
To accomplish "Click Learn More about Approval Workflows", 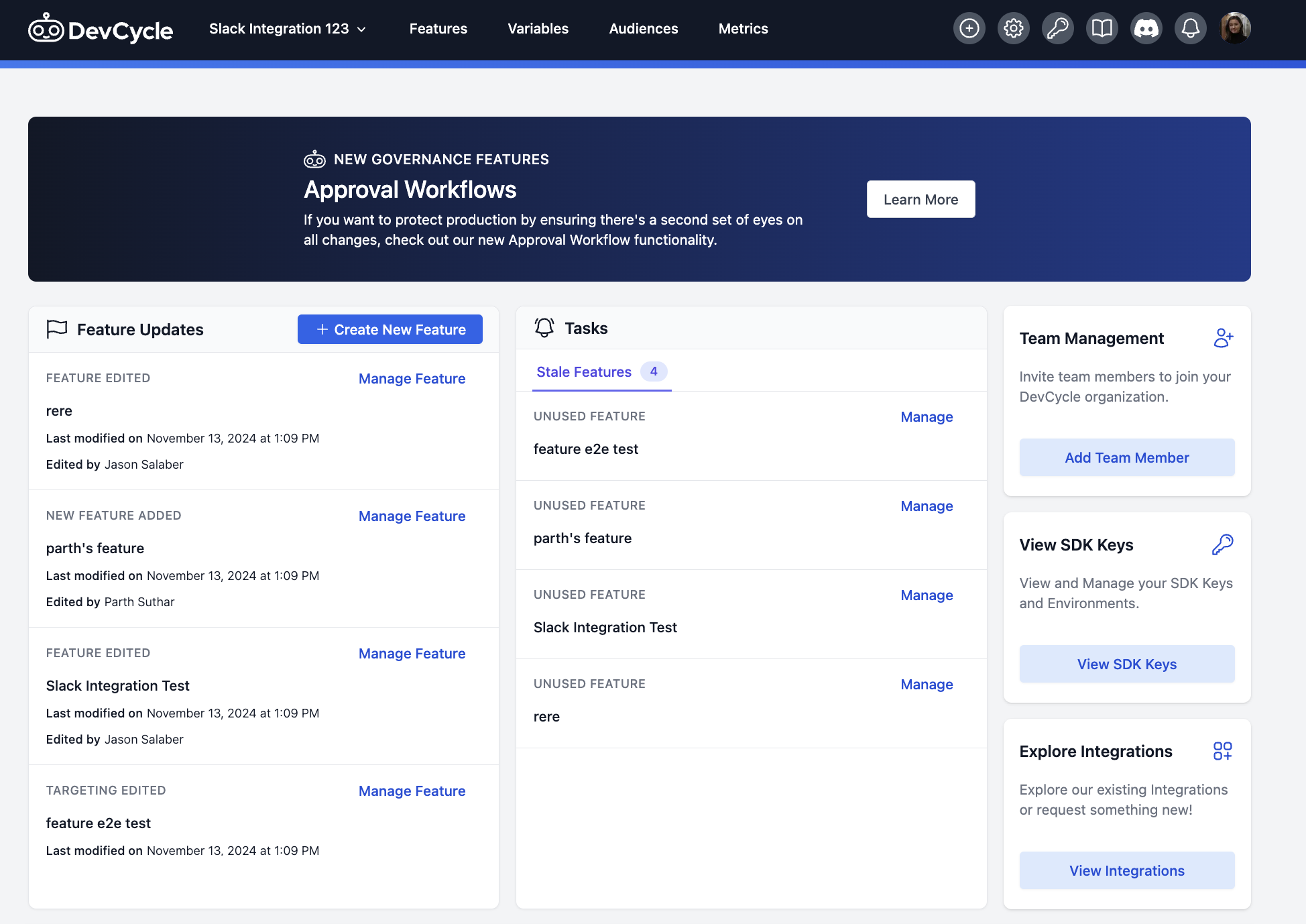I will point(921,199).
